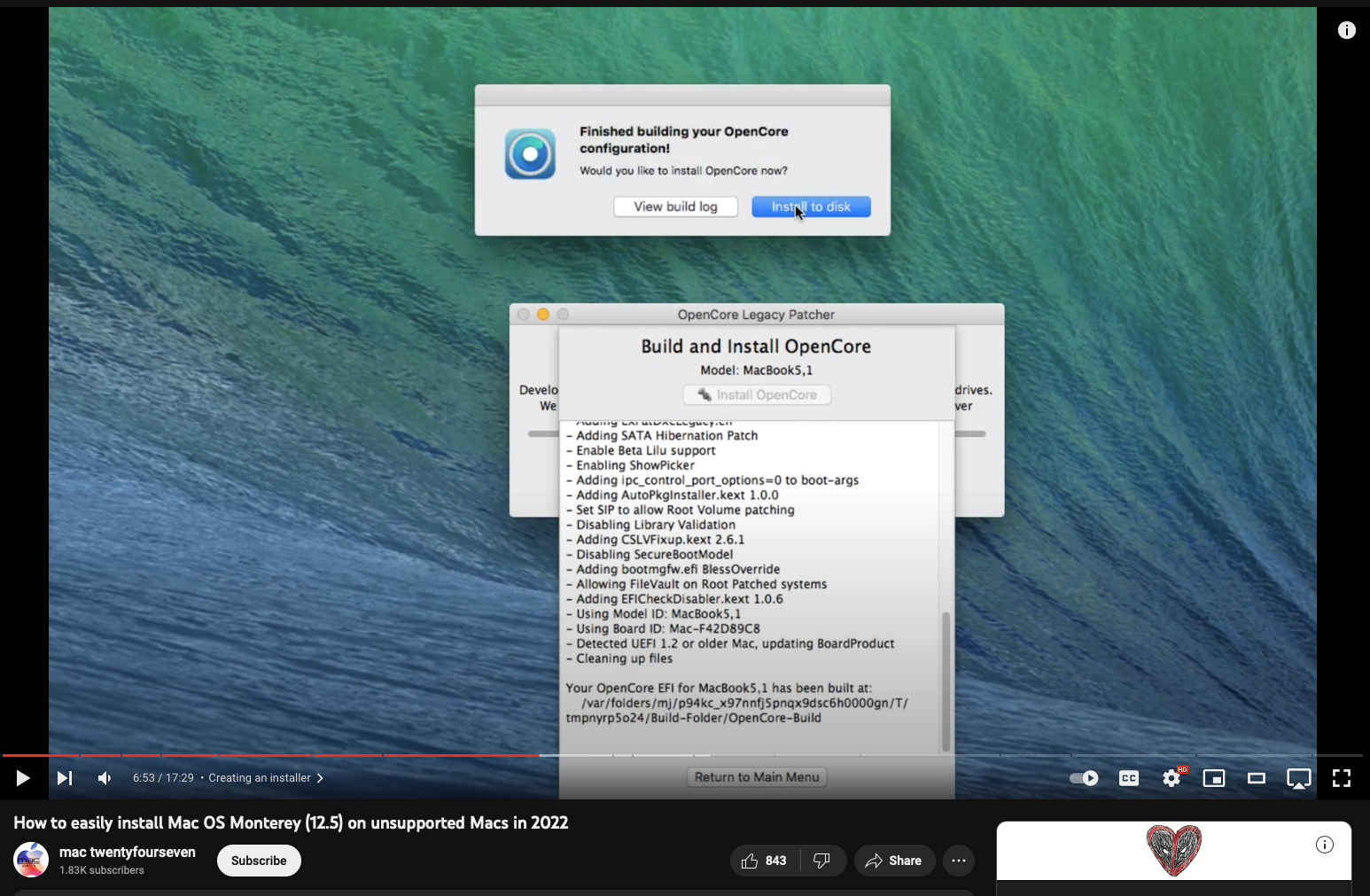Click the grayed Install OpenCore button
The height and width of the screenshot is (896, 1370).
click(x=757, y=394)
